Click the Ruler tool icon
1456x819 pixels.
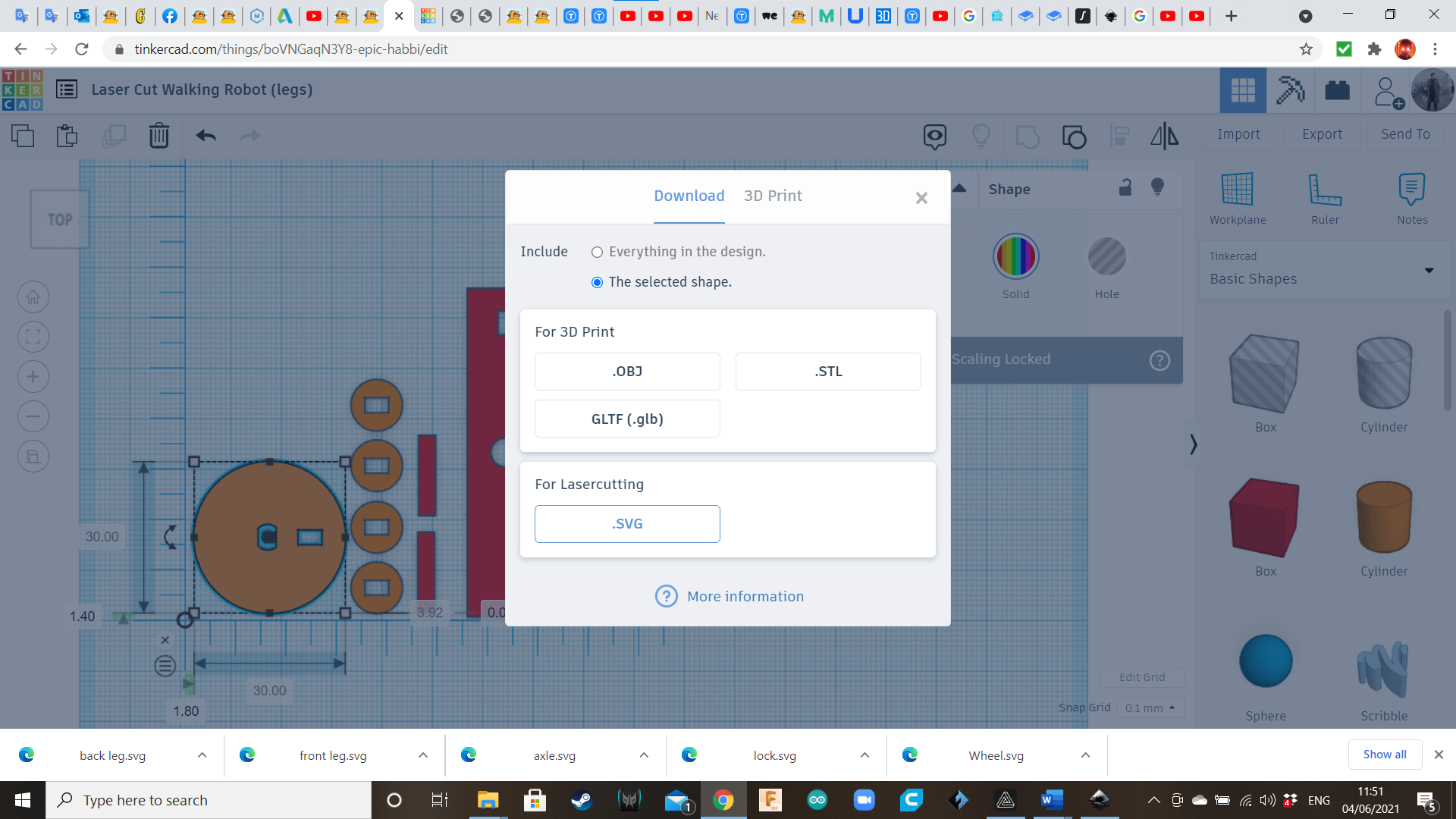click(1325, 190)
